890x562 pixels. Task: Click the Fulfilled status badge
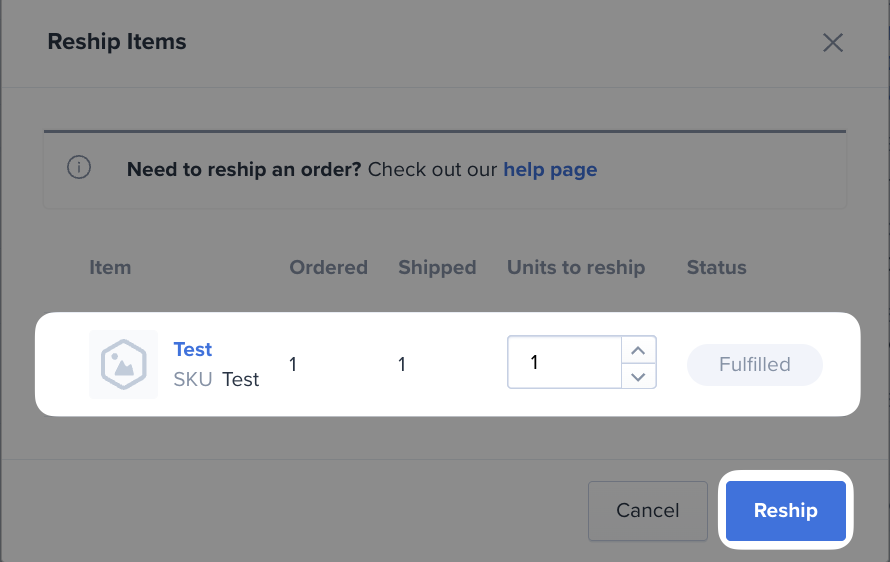[754, 364]
